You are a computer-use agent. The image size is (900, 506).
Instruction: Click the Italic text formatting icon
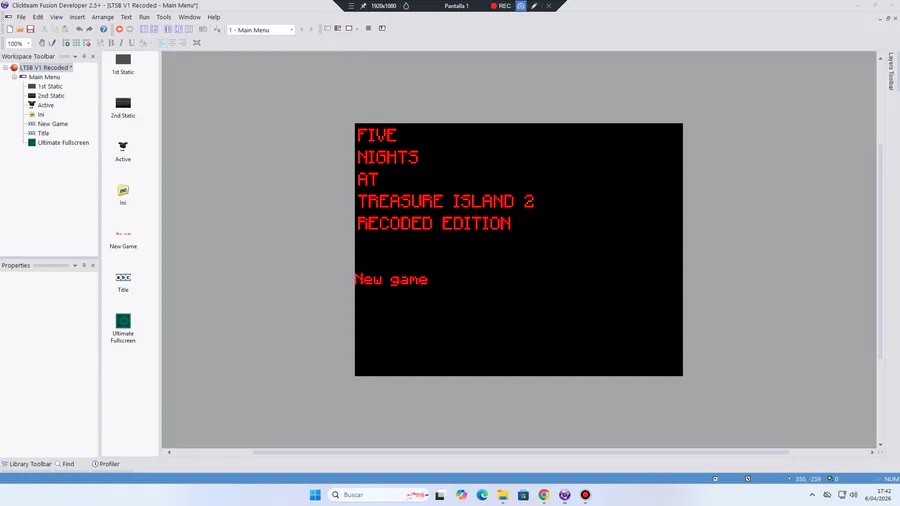point(121,43)
